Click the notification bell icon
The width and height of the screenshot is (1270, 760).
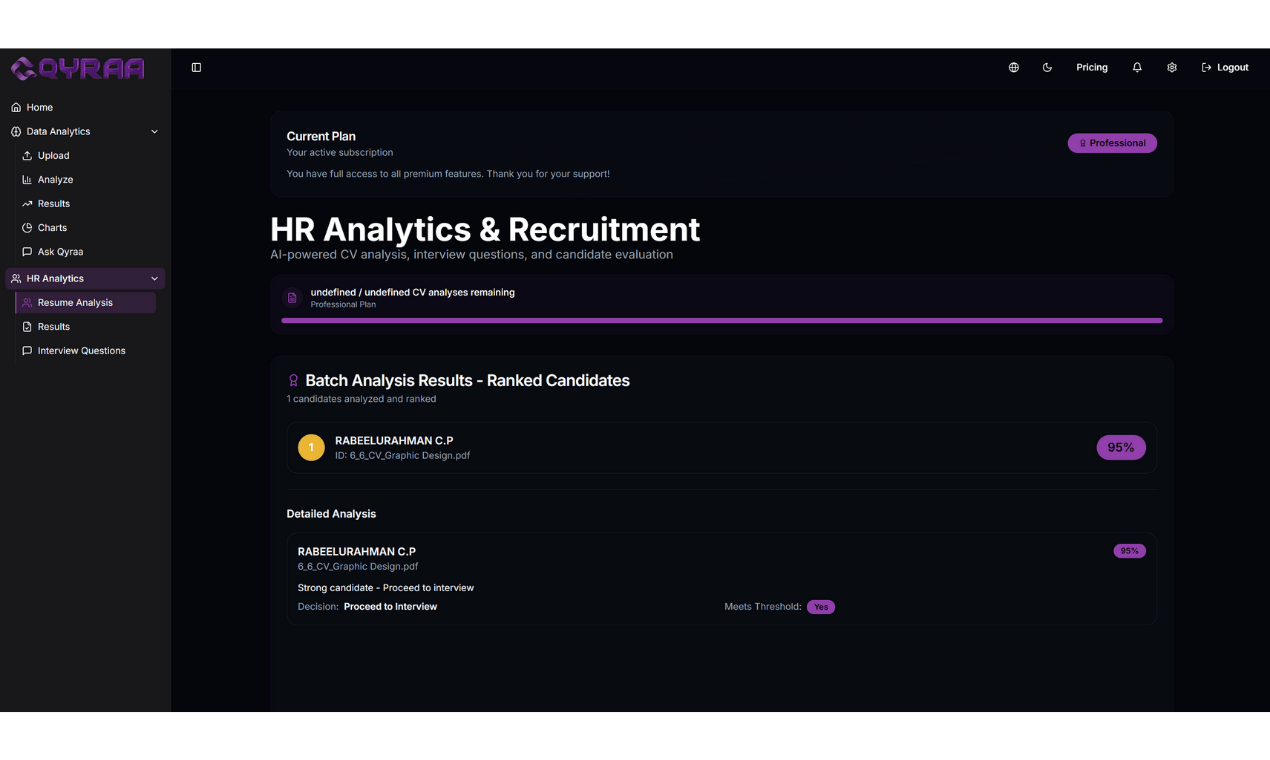(x=1137, y=67)
